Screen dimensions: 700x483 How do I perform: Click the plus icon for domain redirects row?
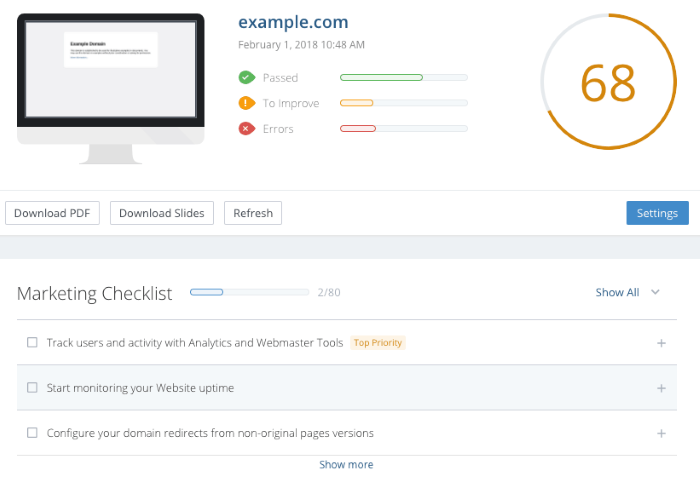pyautogui.click(x=661, y=433)
